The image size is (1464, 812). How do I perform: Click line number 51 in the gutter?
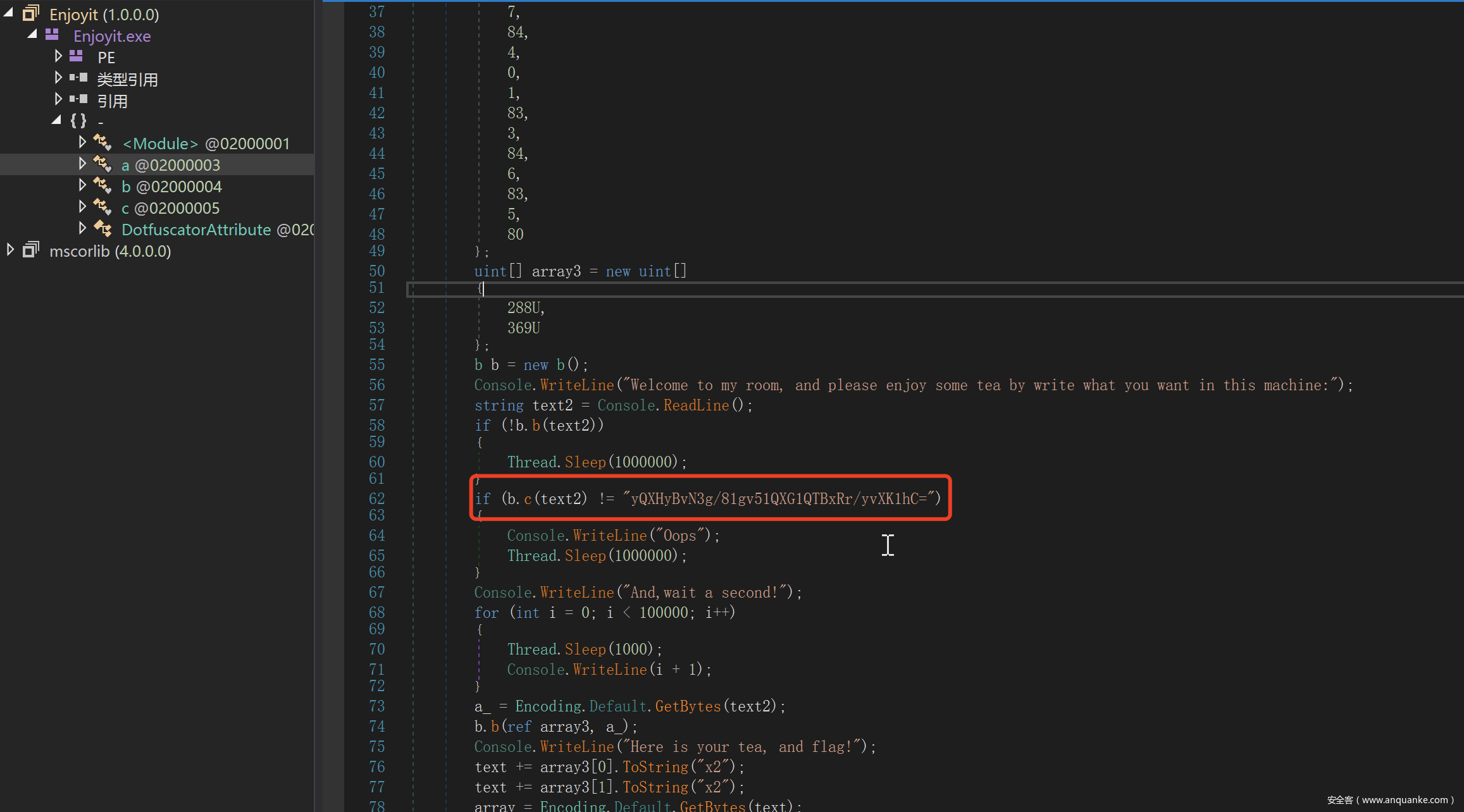coord(376,288)
